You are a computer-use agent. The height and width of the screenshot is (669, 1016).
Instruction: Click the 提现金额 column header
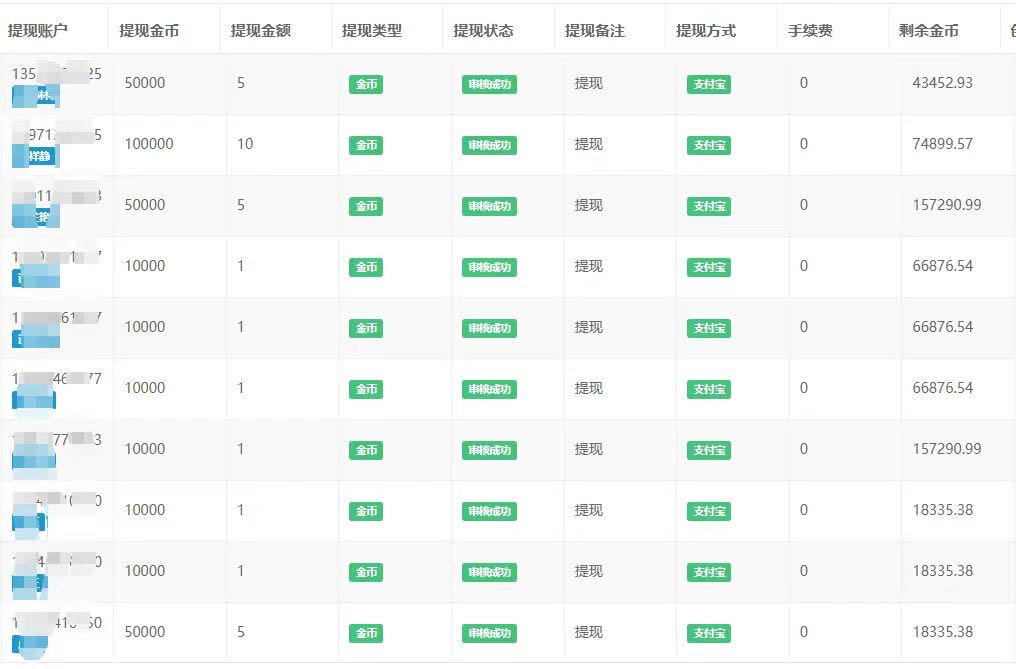point(260,30)
